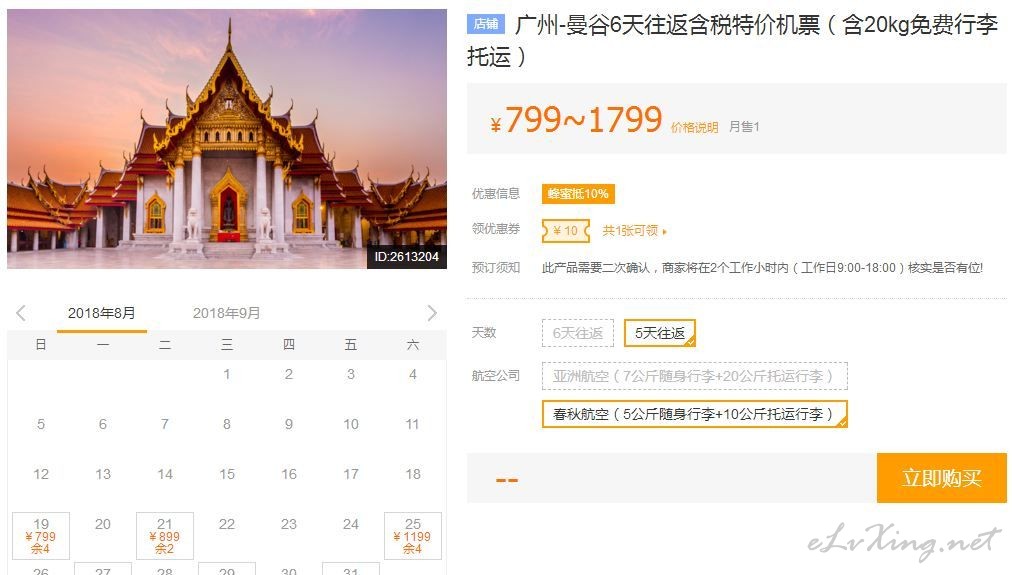
Task: Open the 价格说明 price explanation link
Action: [694, 127]
